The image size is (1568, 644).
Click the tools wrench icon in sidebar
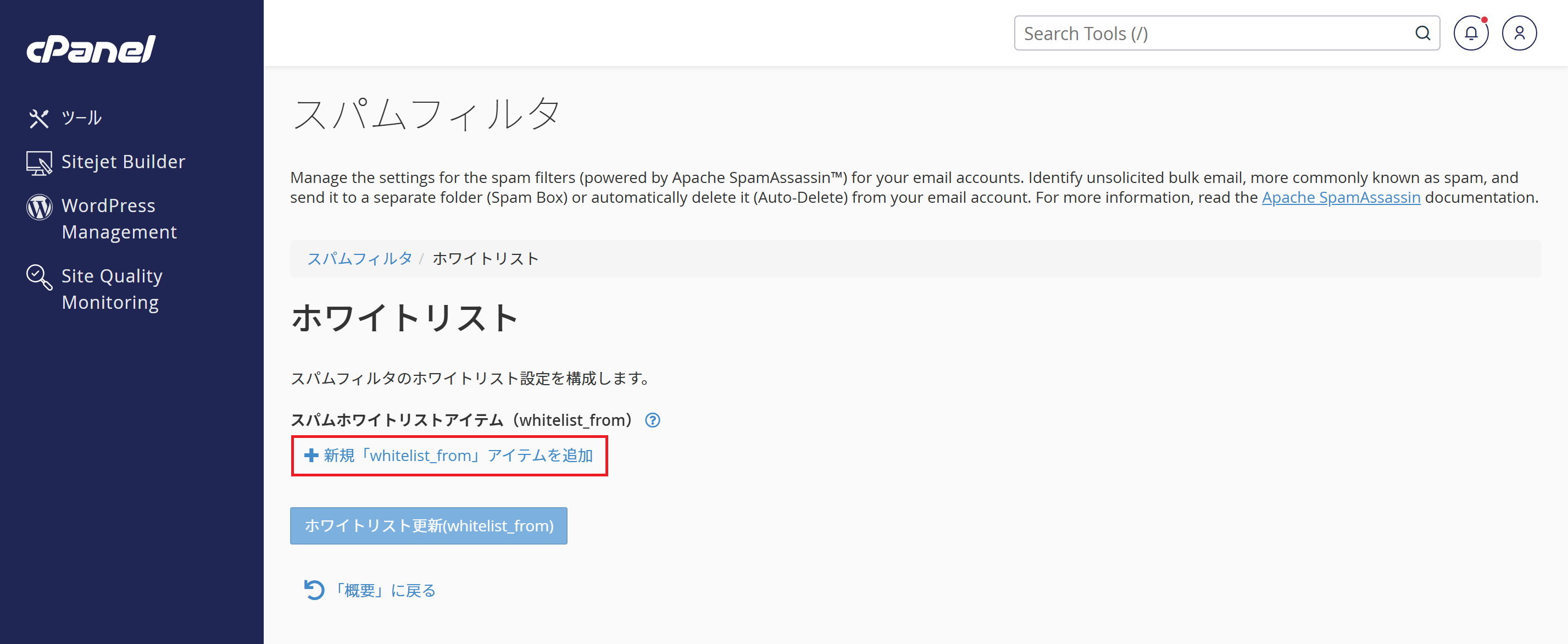pos(39,118)
